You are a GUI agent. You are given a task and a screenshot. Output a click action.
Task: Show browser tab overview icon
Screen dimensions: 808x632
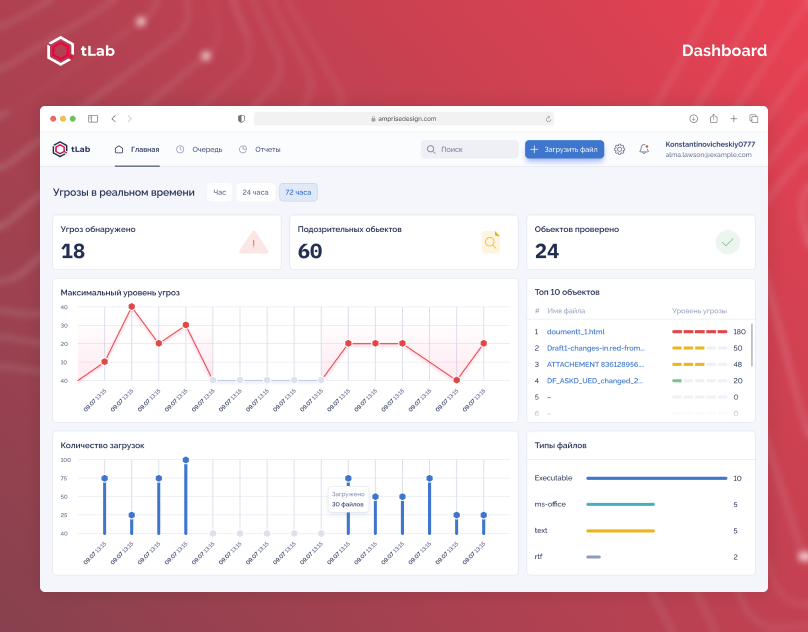click(x=753, y=118)
